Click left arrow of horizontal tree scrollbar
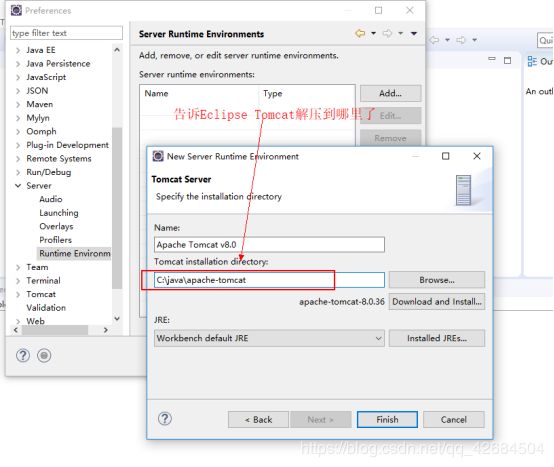The image size is (554, 467). [x=16, y=330]
